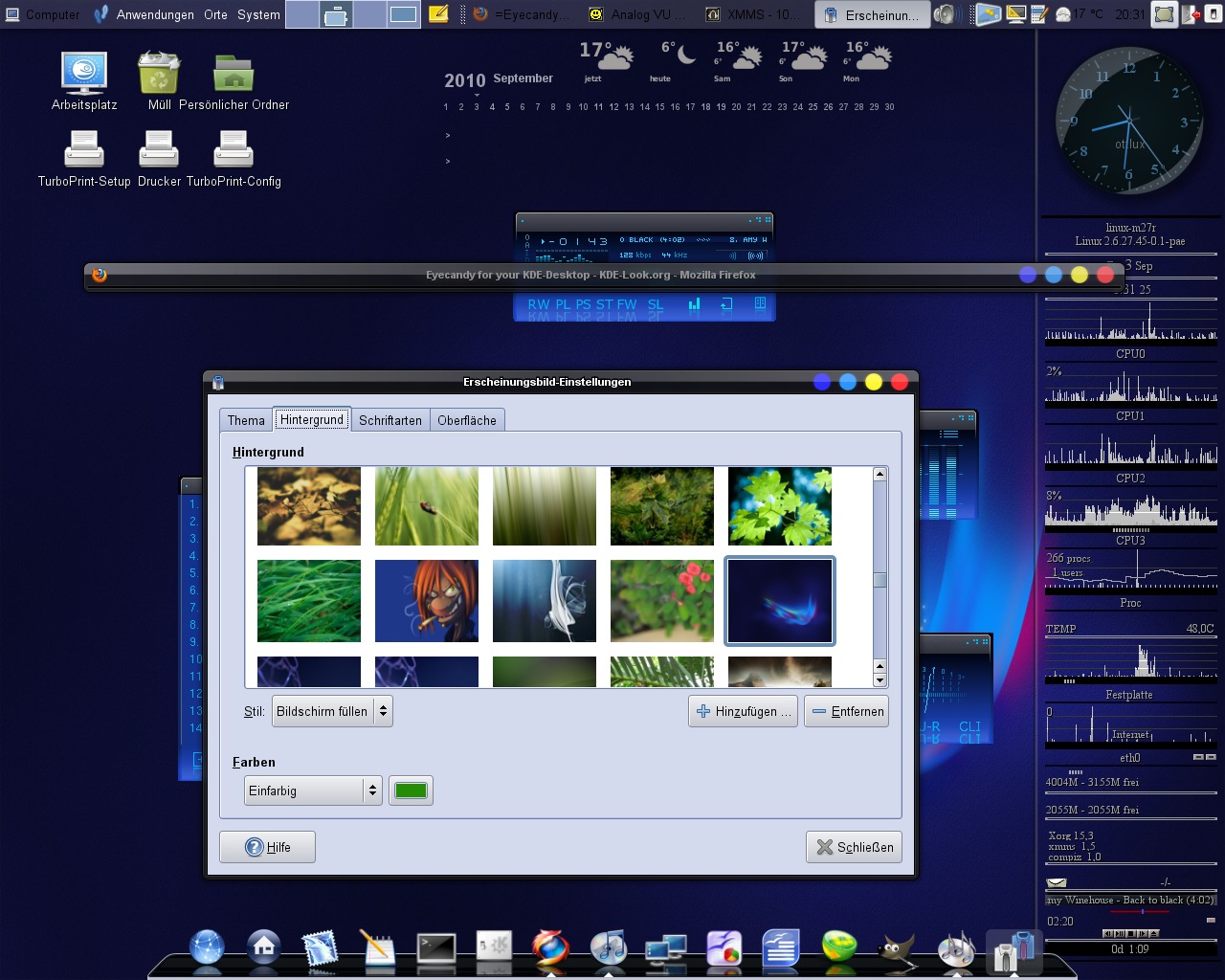Switch to the third workspace in the pager
The height and width of the screenshot is (980, 1225).
coord(369,14)
